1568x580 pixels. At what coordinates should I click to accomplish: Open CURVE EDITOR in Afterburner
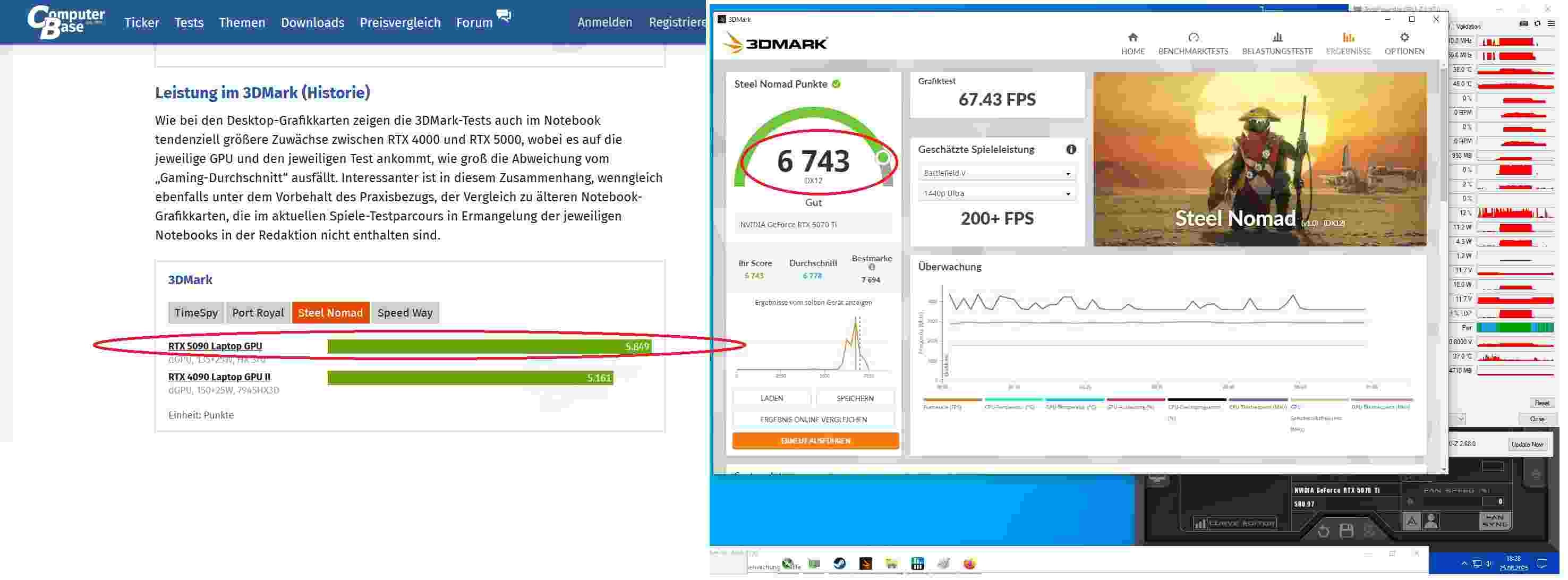click(1234, 523)
